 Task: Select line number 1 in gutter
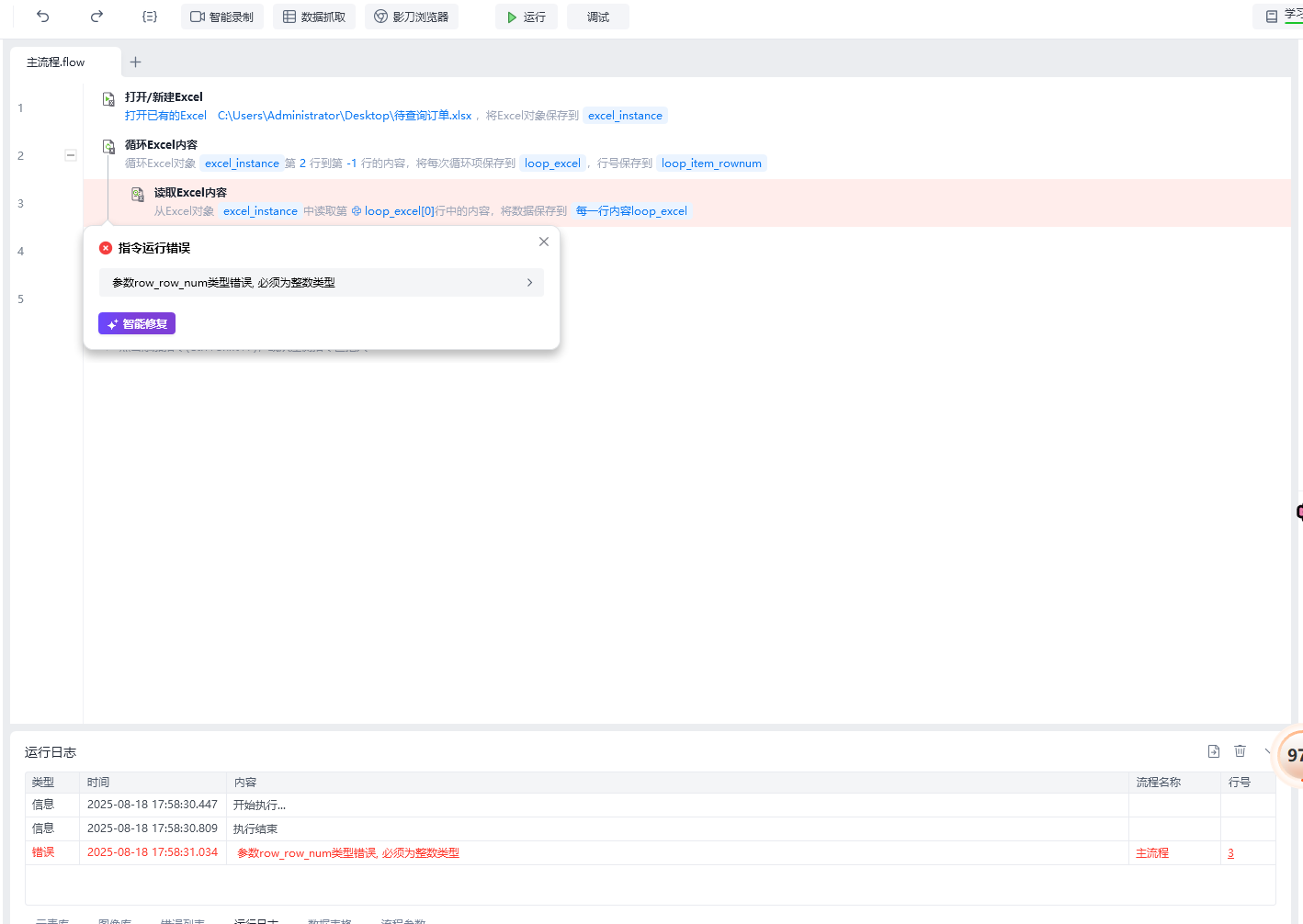point(20,107)
